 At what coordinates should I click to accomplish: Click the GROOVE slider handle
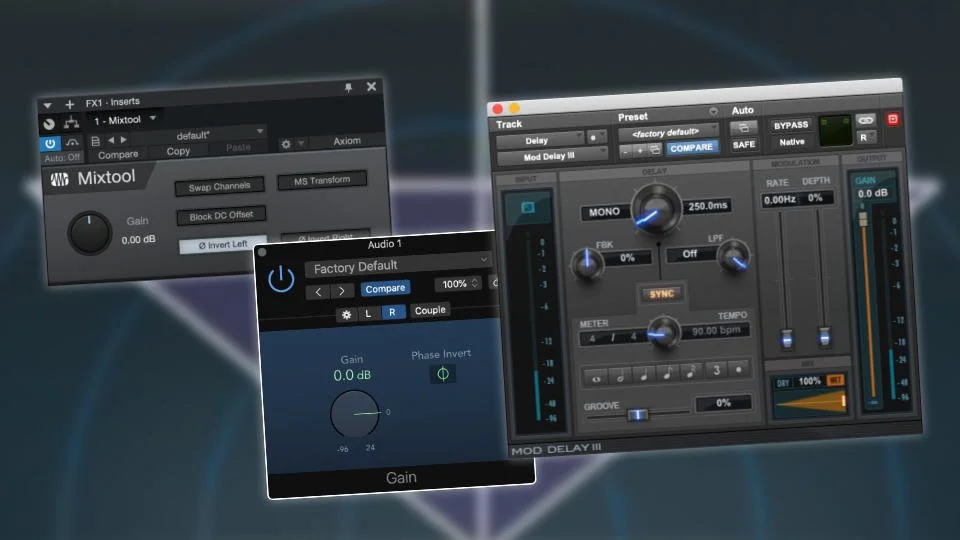(x=637, y=415)
